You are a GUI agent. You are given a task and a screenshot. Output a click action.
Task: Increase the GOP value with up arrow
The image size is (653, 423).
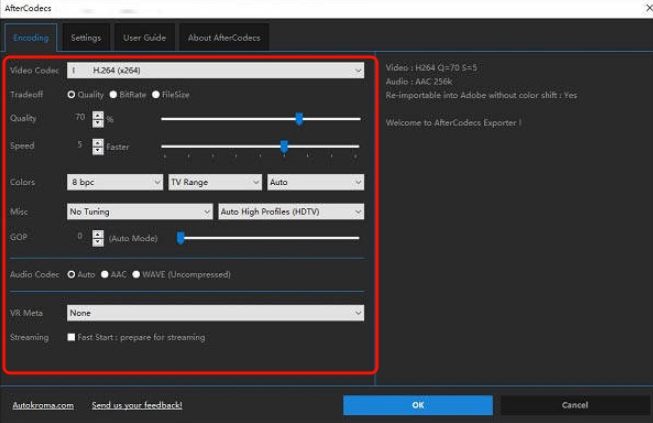(x=97, y=233)
